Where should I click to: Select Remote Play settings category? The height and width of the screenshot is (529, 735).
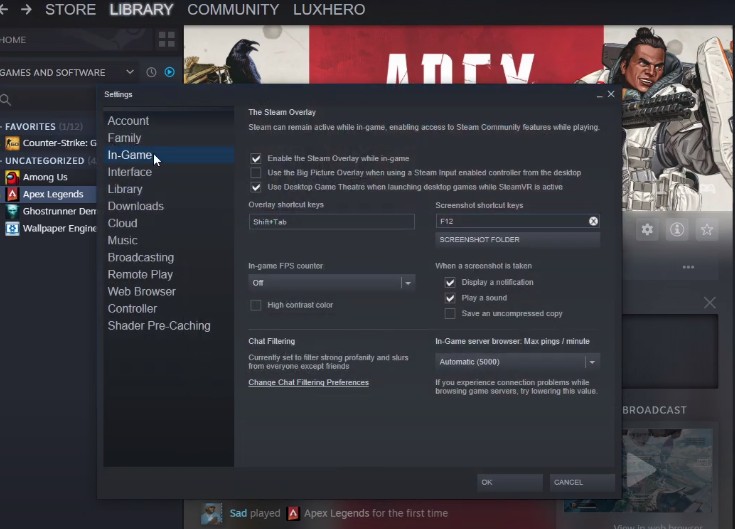168,275
